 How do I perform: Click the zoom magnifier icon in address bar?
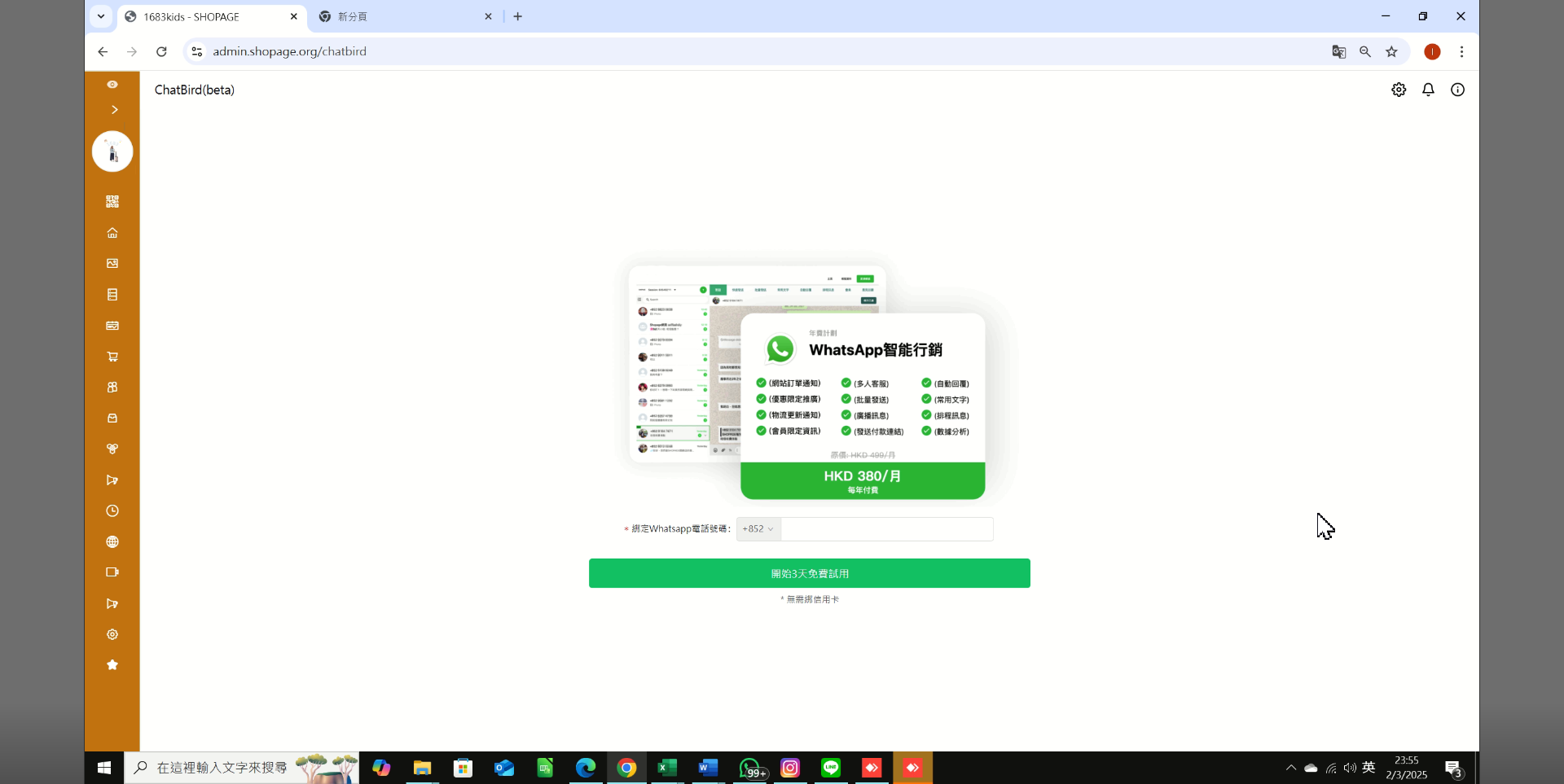coord(1365,51)
